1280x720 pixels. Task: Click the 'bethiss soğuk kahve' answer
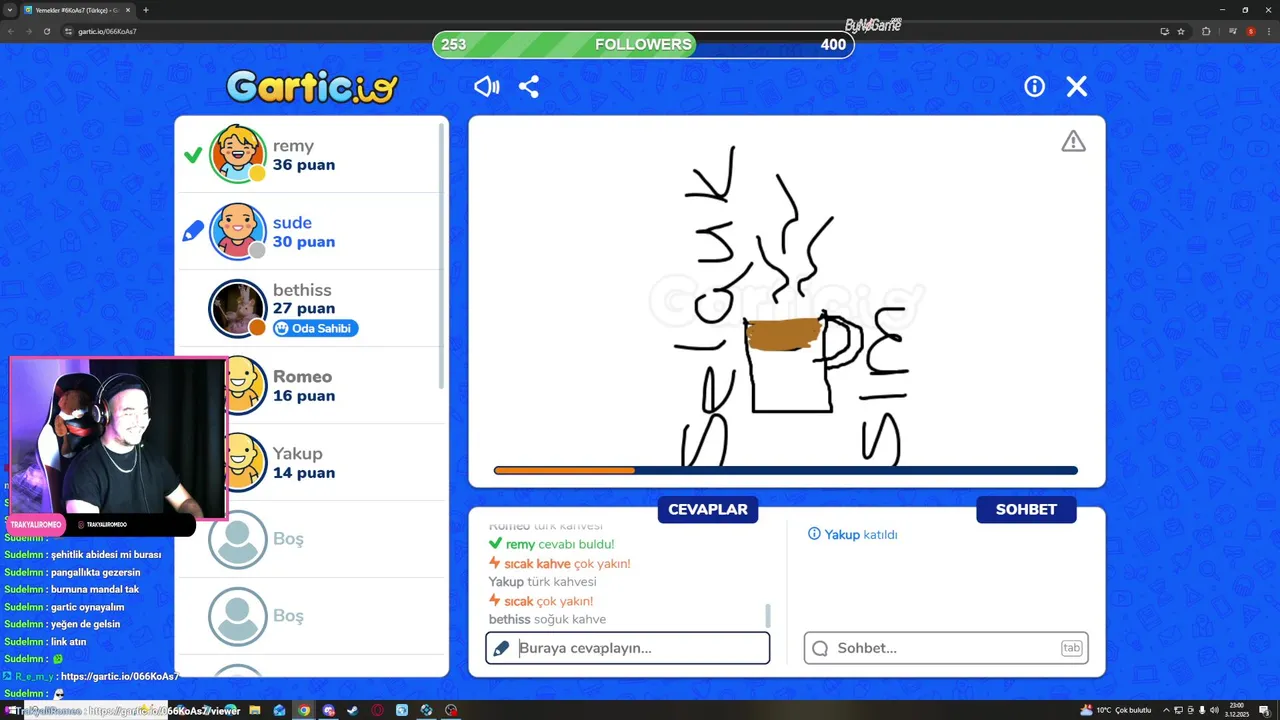[x=547, y=619]
